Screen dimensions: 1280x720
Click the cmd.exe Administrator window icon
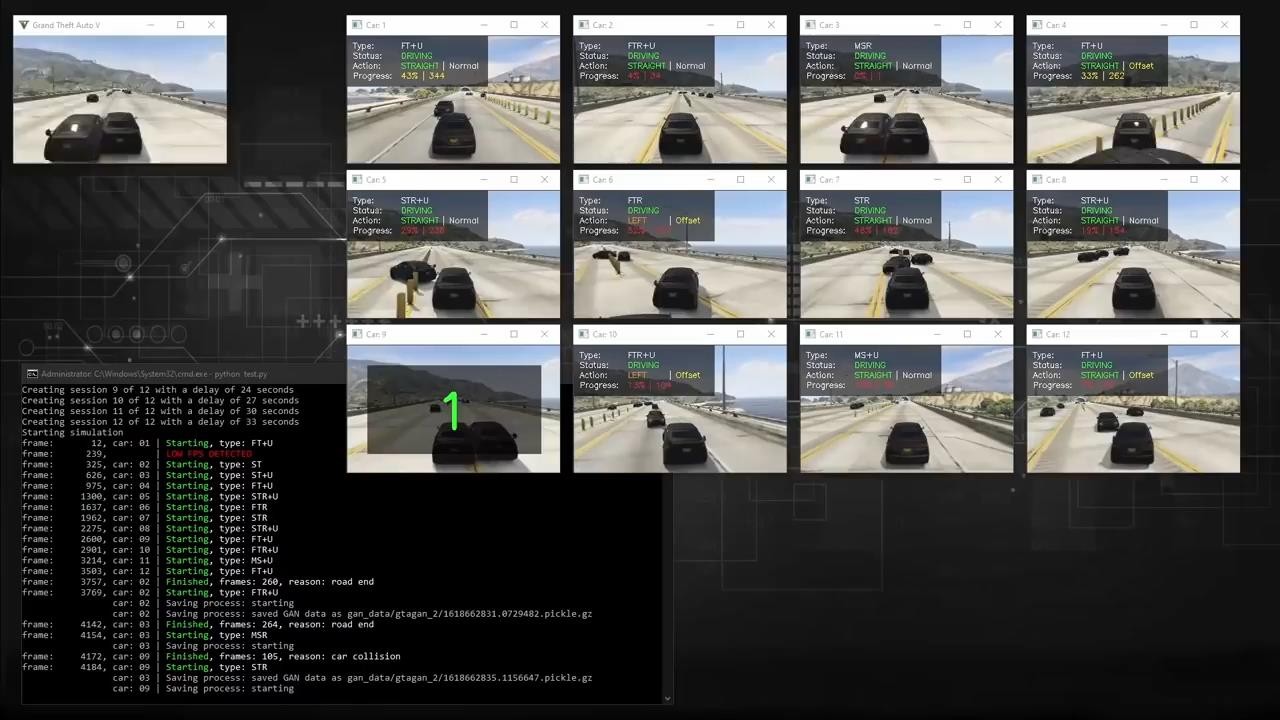point(32,374)
